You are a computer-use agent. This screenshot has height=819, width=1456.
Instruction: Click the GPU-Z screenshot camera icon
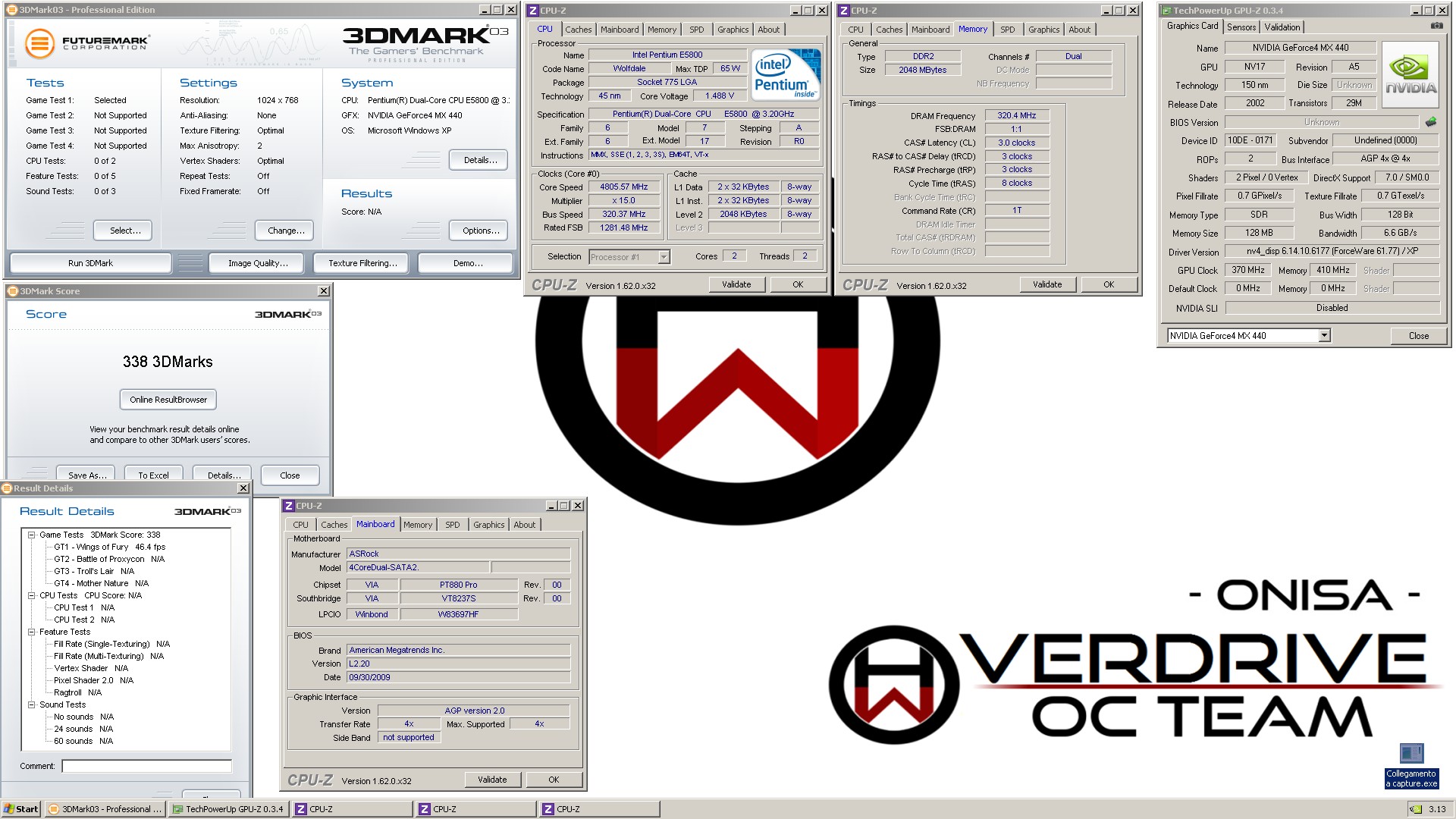[x=1436, y=26]
